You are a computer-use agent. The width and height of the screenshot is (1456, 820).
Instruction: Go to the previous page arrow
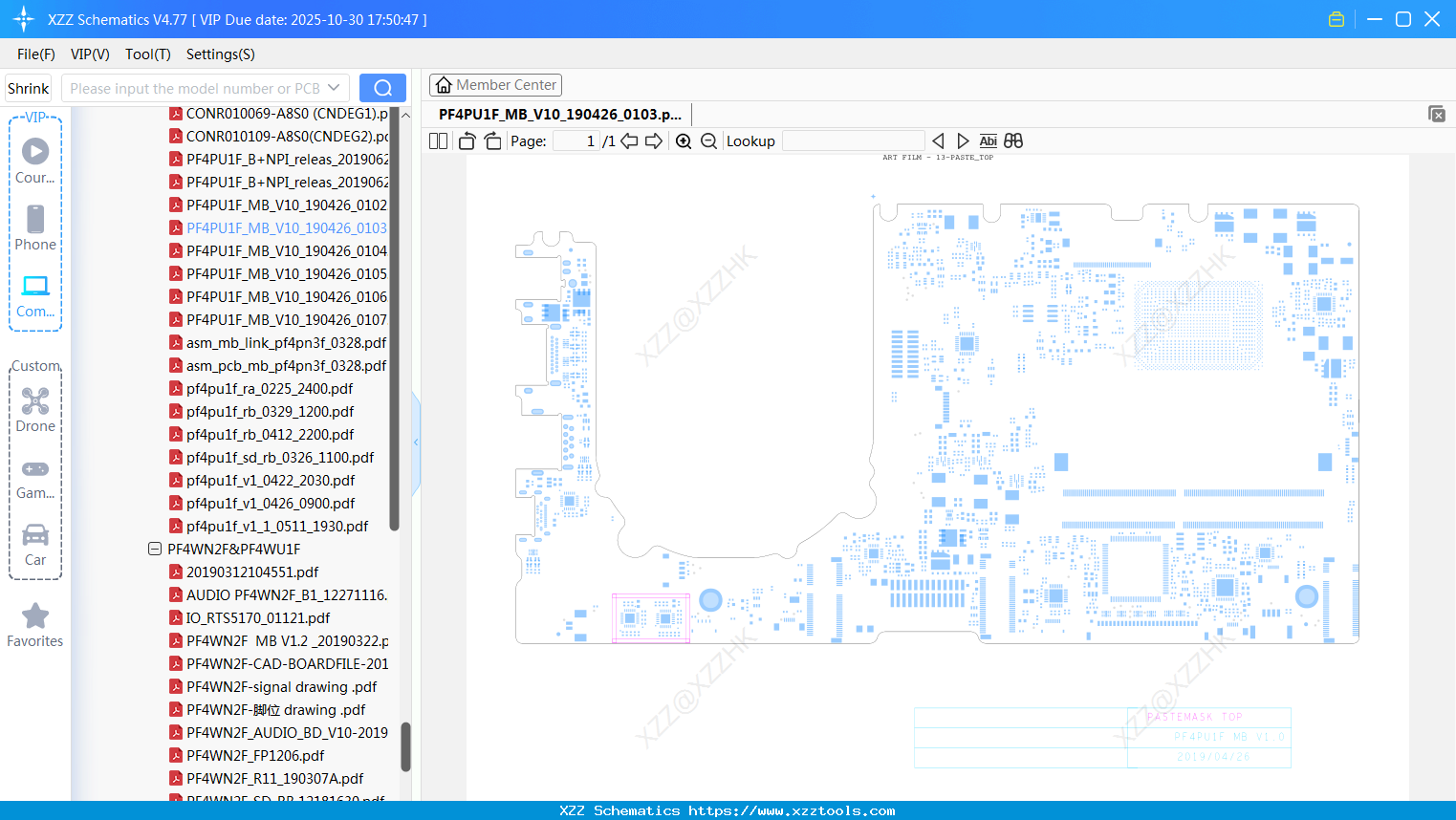629,141
